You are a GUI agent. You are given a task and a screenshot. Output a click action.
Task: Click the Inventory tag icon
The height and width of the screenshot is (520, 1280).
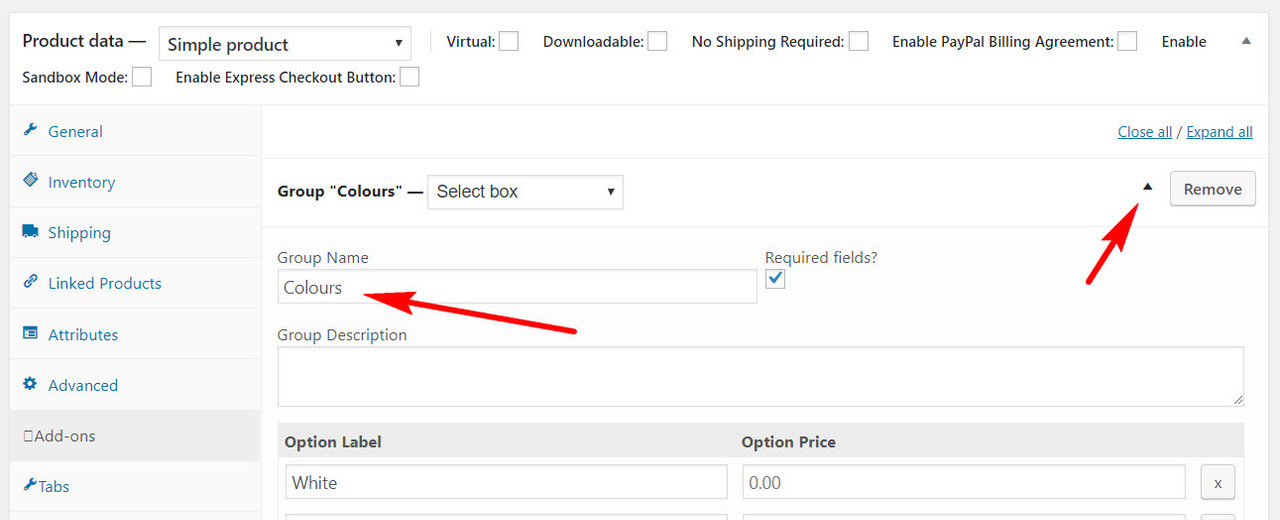click(x=30, y=181)
